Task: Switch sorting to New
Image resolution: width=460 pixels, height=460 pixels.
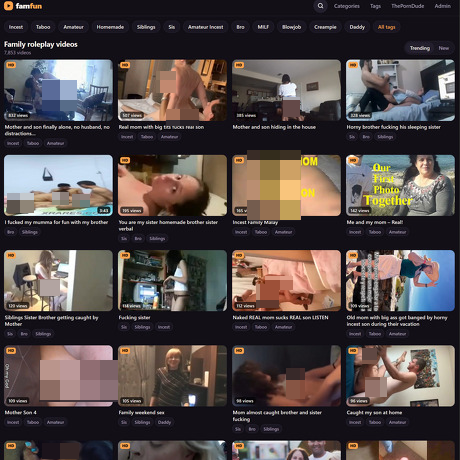Action: [x=443, y=48]
